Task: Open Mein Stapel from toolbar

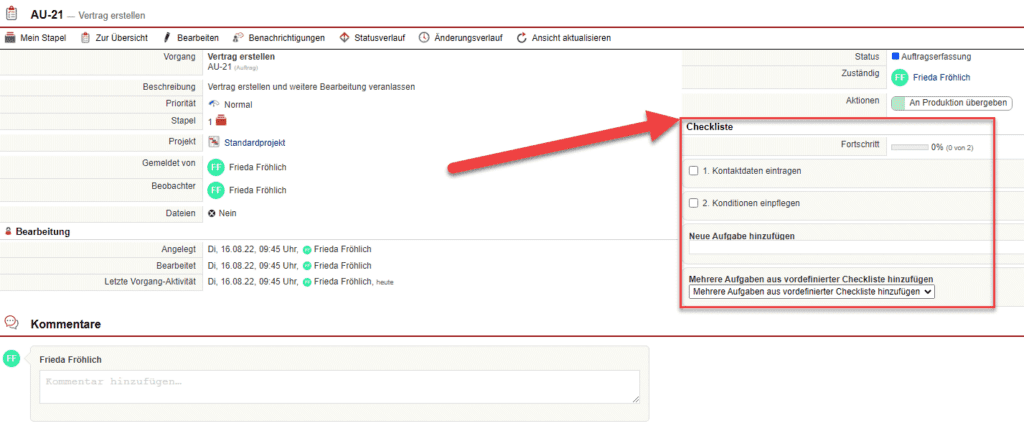Action: coord(35,38)
